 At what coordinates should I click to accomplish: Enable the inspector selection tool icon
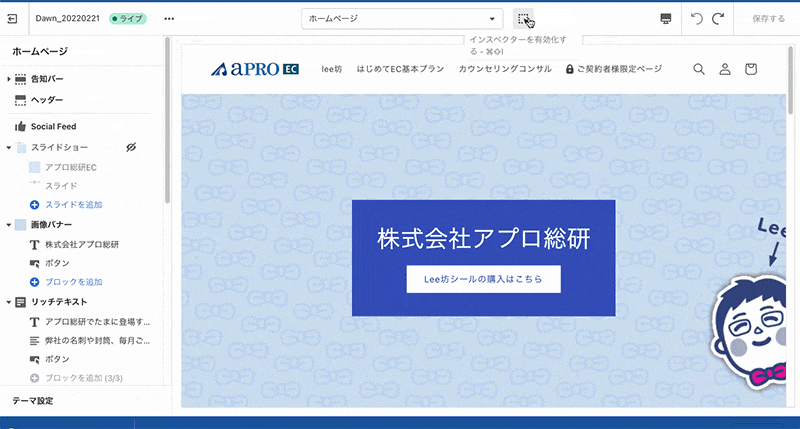click(x=523, y=19)
